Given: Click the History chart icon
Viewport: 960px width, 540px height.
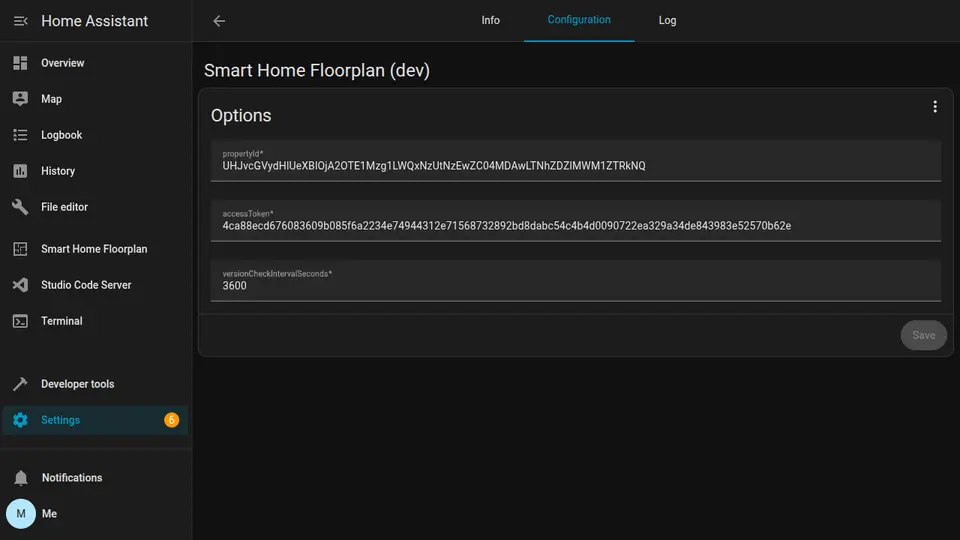Looking at the screenshot, I should pyautogui.click(x=20, y=171).
